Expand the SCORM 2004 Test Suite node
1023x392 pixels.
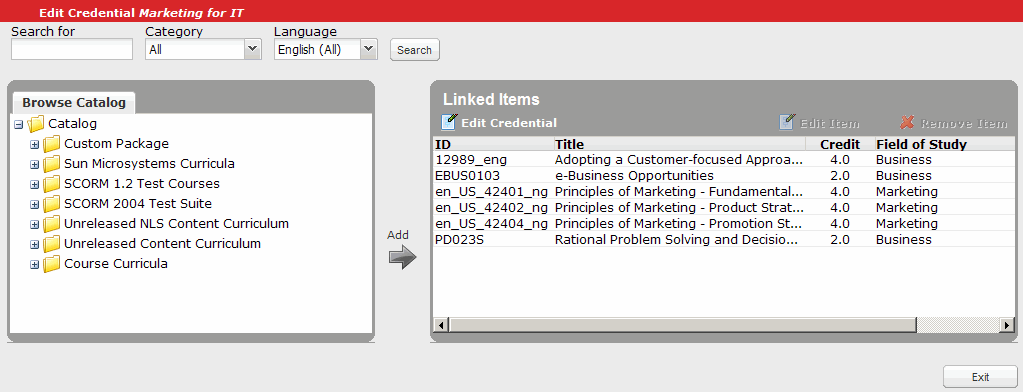(35, 205)
